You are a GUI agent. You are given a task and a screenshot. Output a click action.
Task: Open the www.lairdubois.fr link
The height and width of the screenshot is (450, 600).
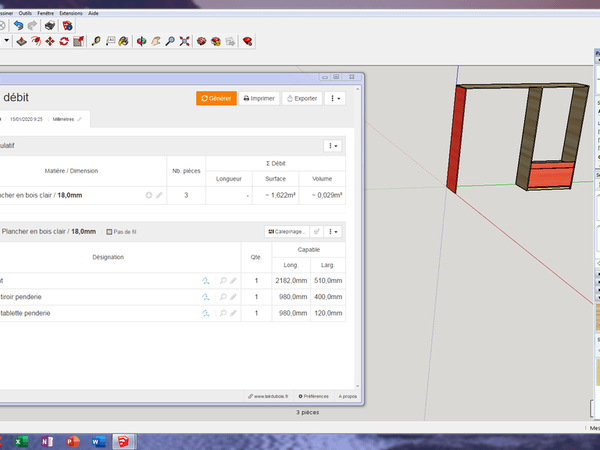pyautogui.click(x=270, y=396)
